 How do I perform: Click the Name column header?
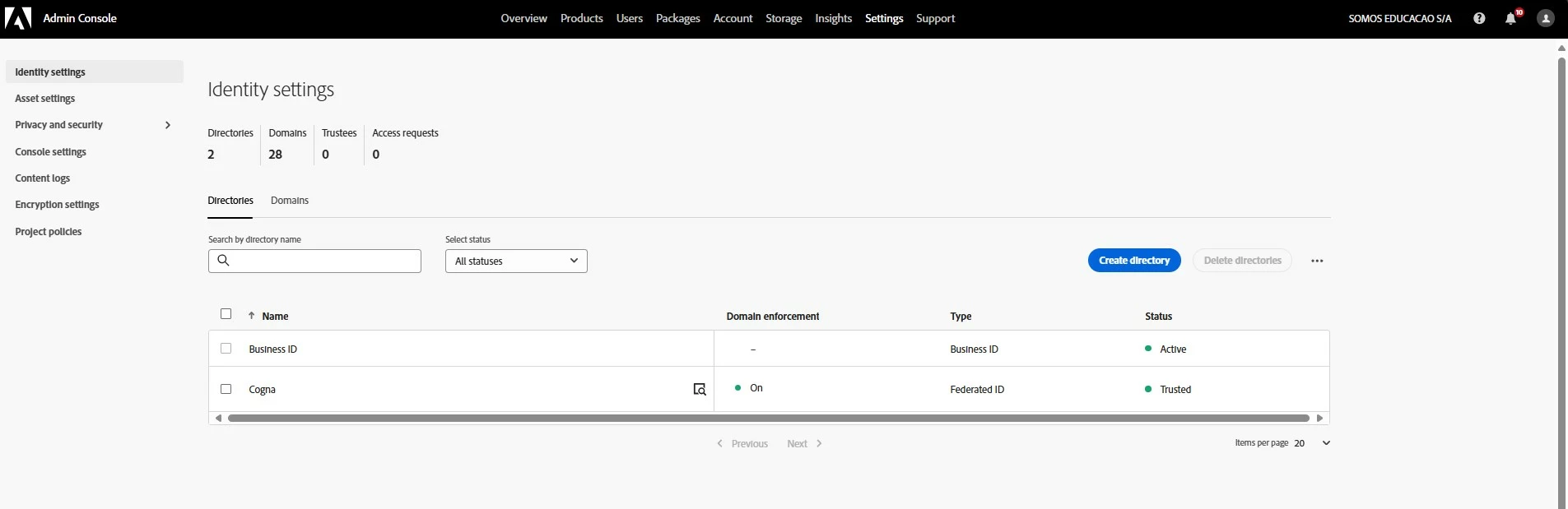[x=275, y=317]
